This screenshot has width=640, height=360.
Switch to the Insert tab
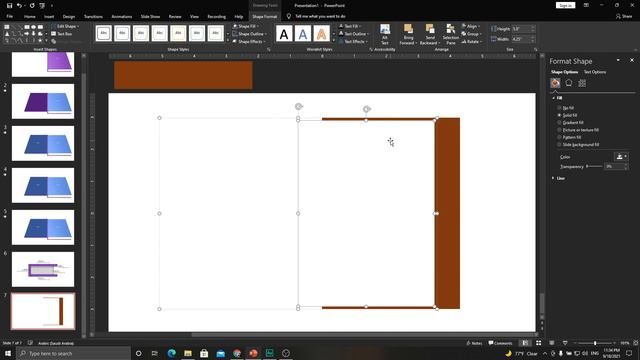(49, 16)
